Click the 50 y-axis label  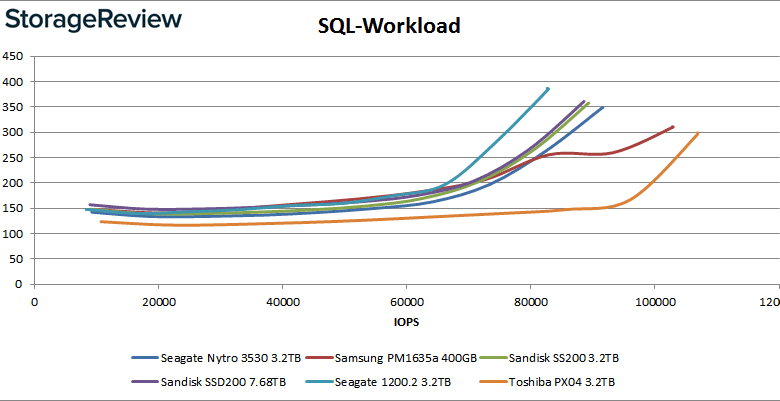(16, 259)
